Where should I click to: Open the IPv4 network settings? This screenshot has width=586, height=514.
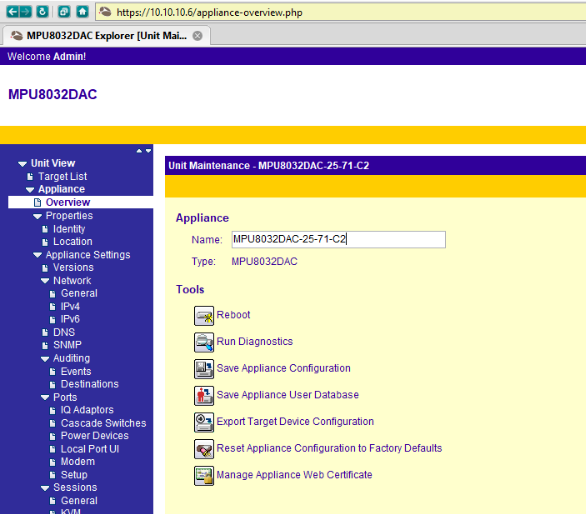(x=70, y=307)
